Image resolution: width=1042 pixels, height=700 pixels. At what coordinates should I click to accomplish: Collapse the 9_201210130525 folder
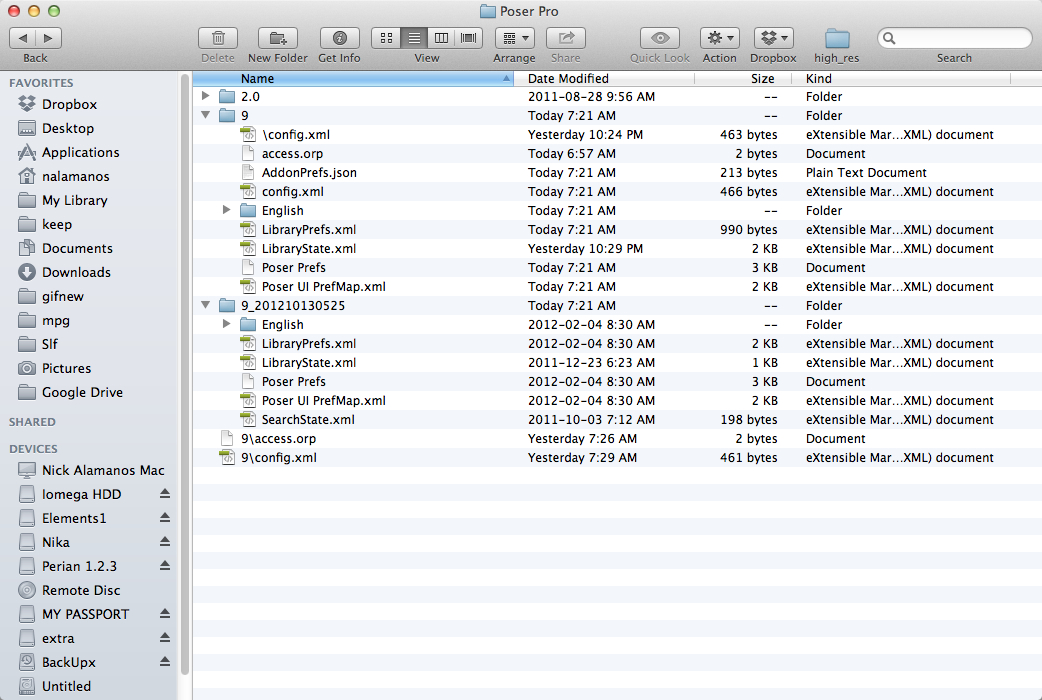(206, 305)
